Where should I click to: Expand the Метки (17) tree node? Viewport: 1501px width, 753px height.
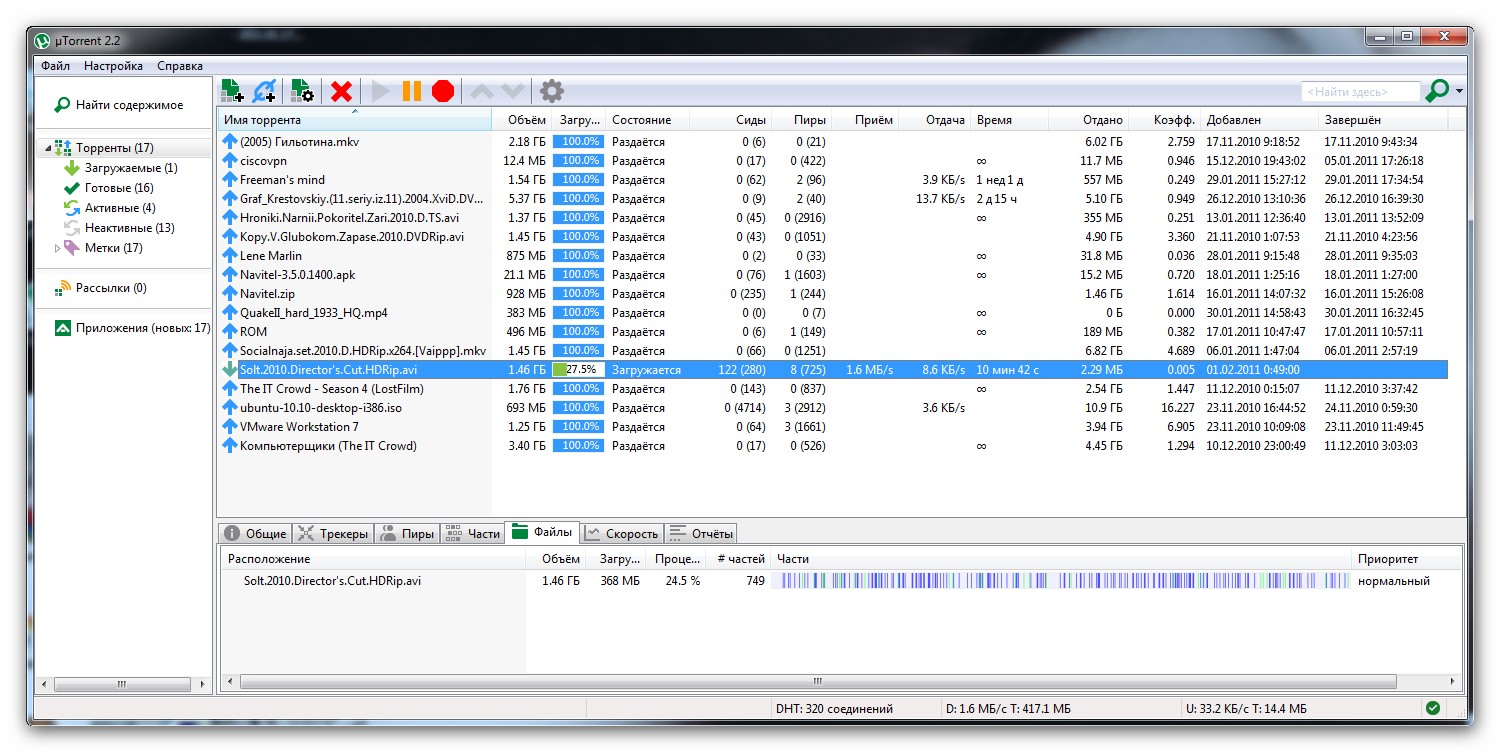pos(57,248)
